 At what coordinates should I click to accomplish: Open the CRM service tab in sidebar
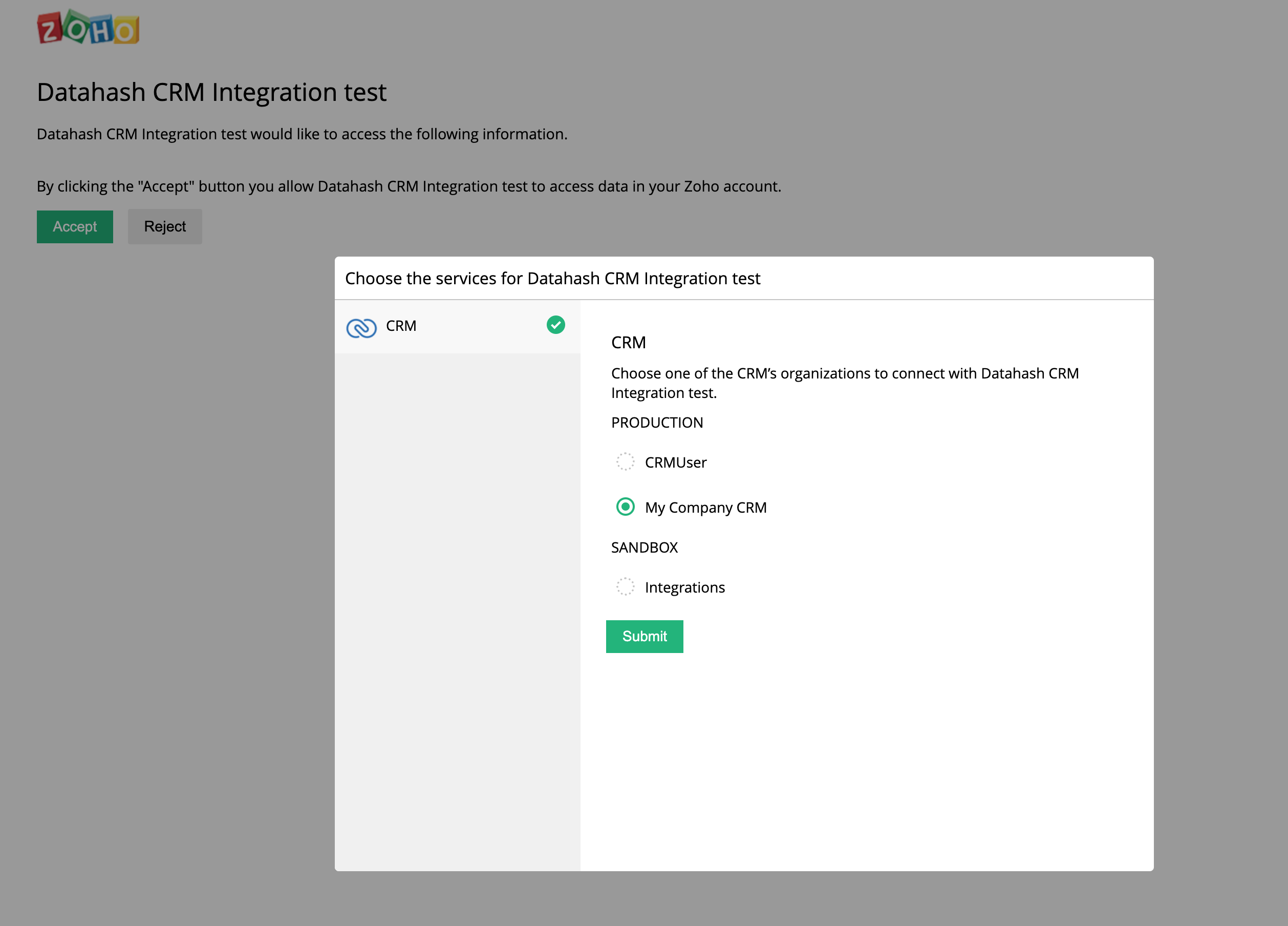coord(457,327)
